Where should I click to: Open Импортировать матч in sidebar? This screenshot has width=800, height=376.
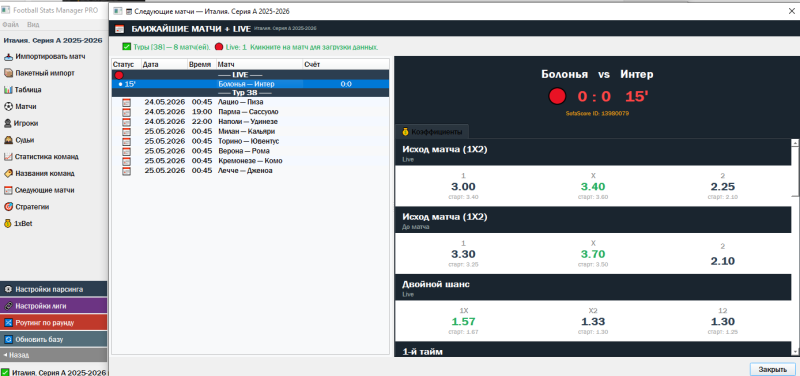(50, 56)
